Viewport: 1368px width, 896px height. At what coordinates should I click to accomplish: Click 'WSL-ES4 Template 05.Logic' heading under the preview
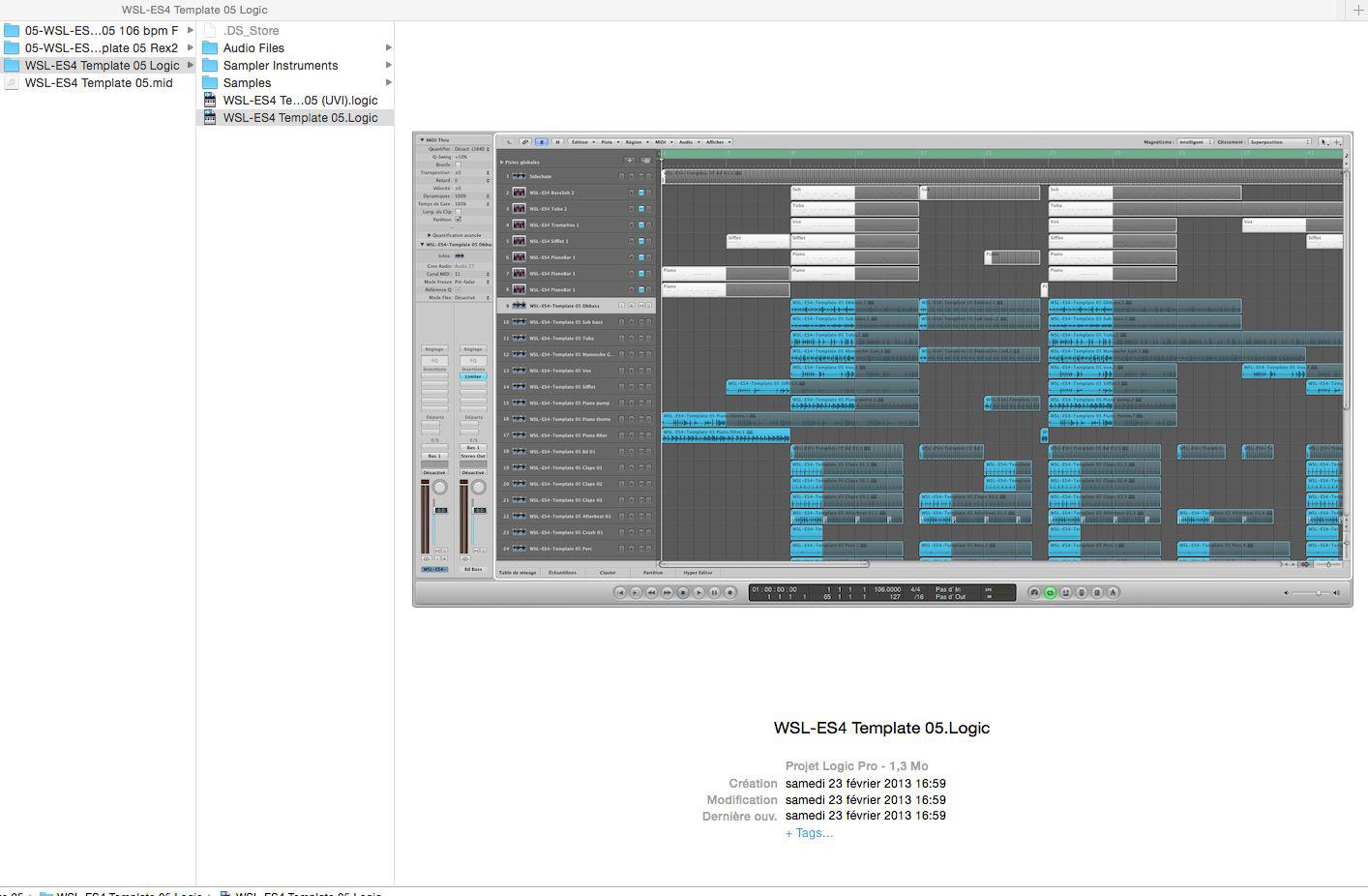881,728
